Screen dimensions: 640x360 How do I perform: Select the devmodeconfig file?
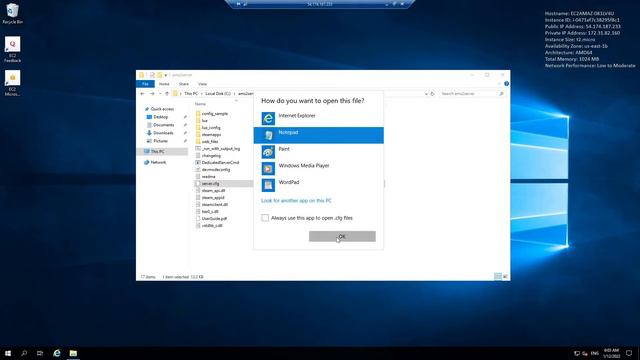(x=216, y=169)
